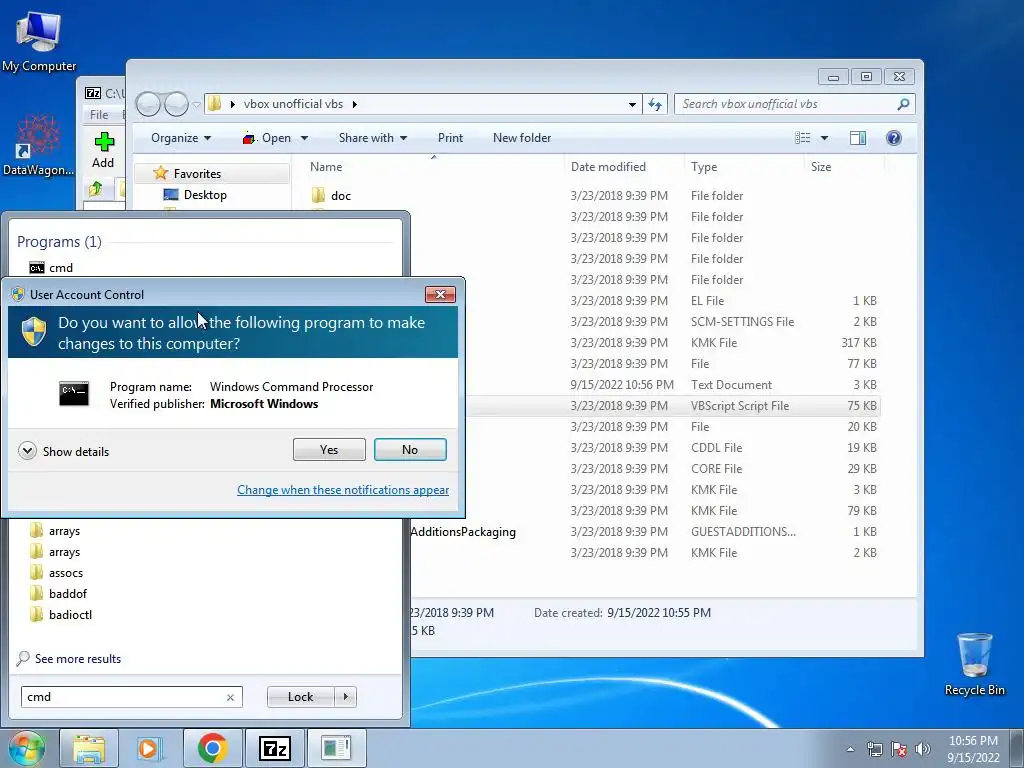This screenshot has width=1024, height=768.
Task: Open the shutdown options arrow beside Lock
Action: click(345, 697)
